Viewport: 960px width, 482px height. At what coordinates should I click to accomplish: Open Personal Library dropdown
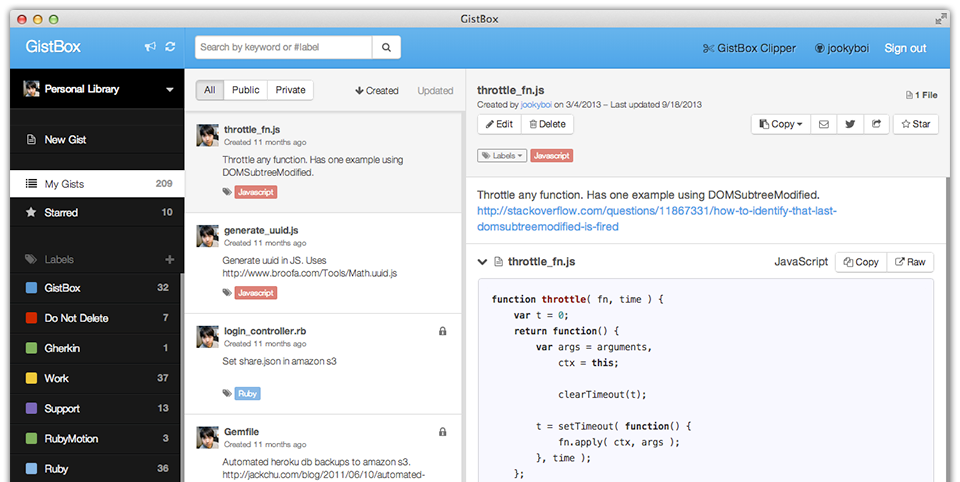point(97,89)
